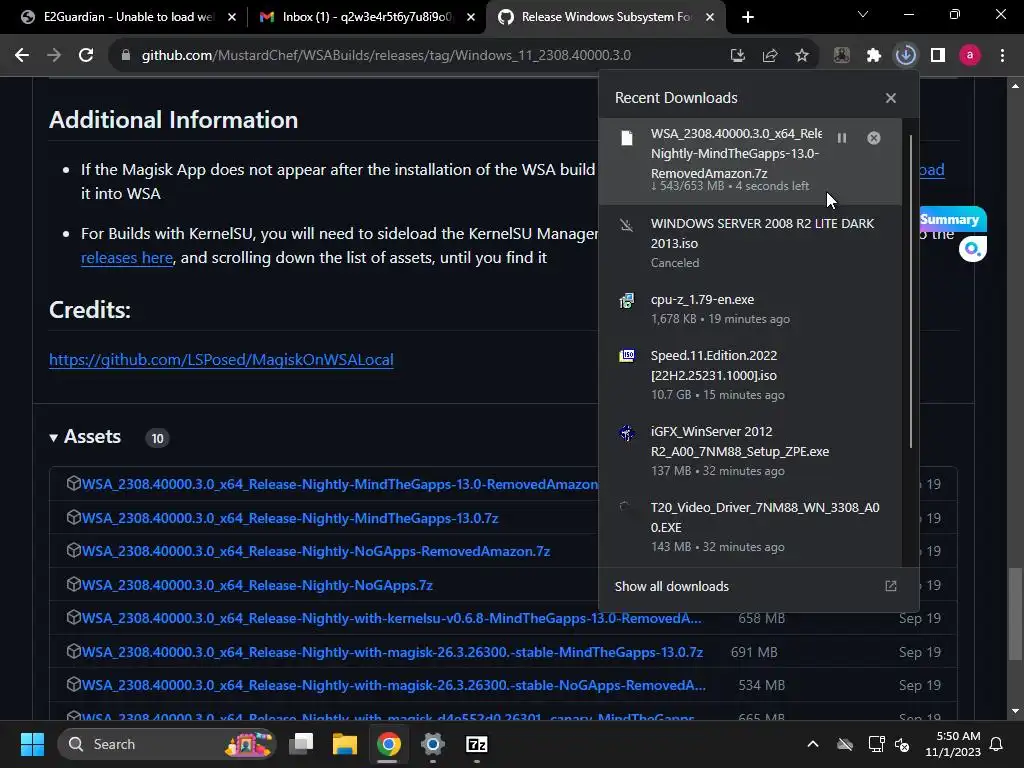Open iGFX_WinServer 2012 setup download
The width and height of the screenshot is (1024, 768).
[x=750, y=451]
